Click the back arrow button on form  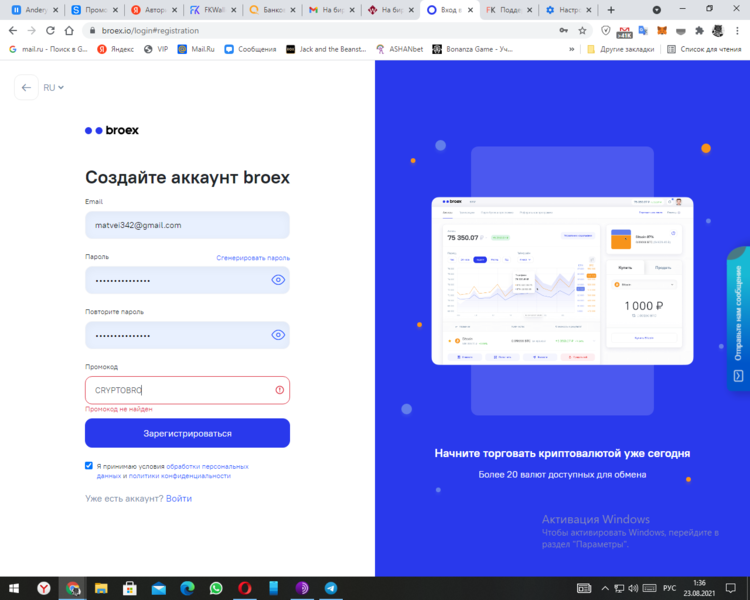click(x=26, y=88)
